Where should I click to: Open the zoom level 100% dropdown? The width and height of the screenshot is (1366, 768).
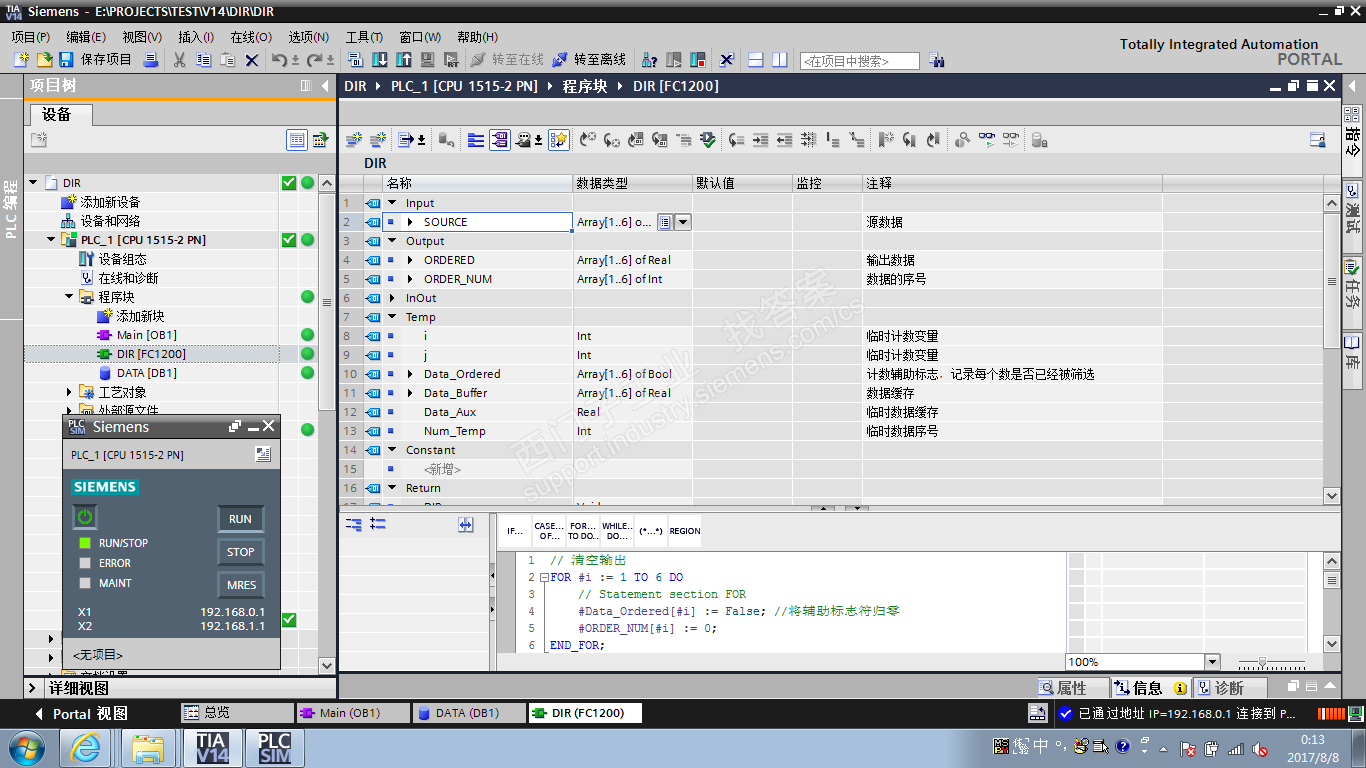pos(1212,662)
